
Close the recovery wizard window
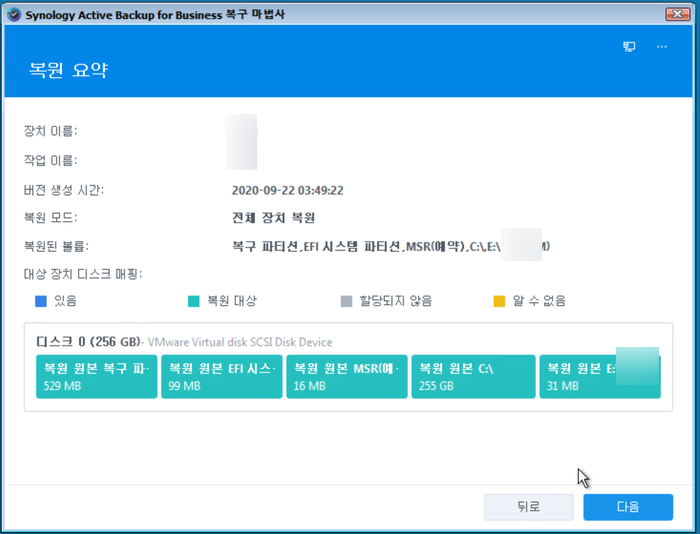[677, 14]
